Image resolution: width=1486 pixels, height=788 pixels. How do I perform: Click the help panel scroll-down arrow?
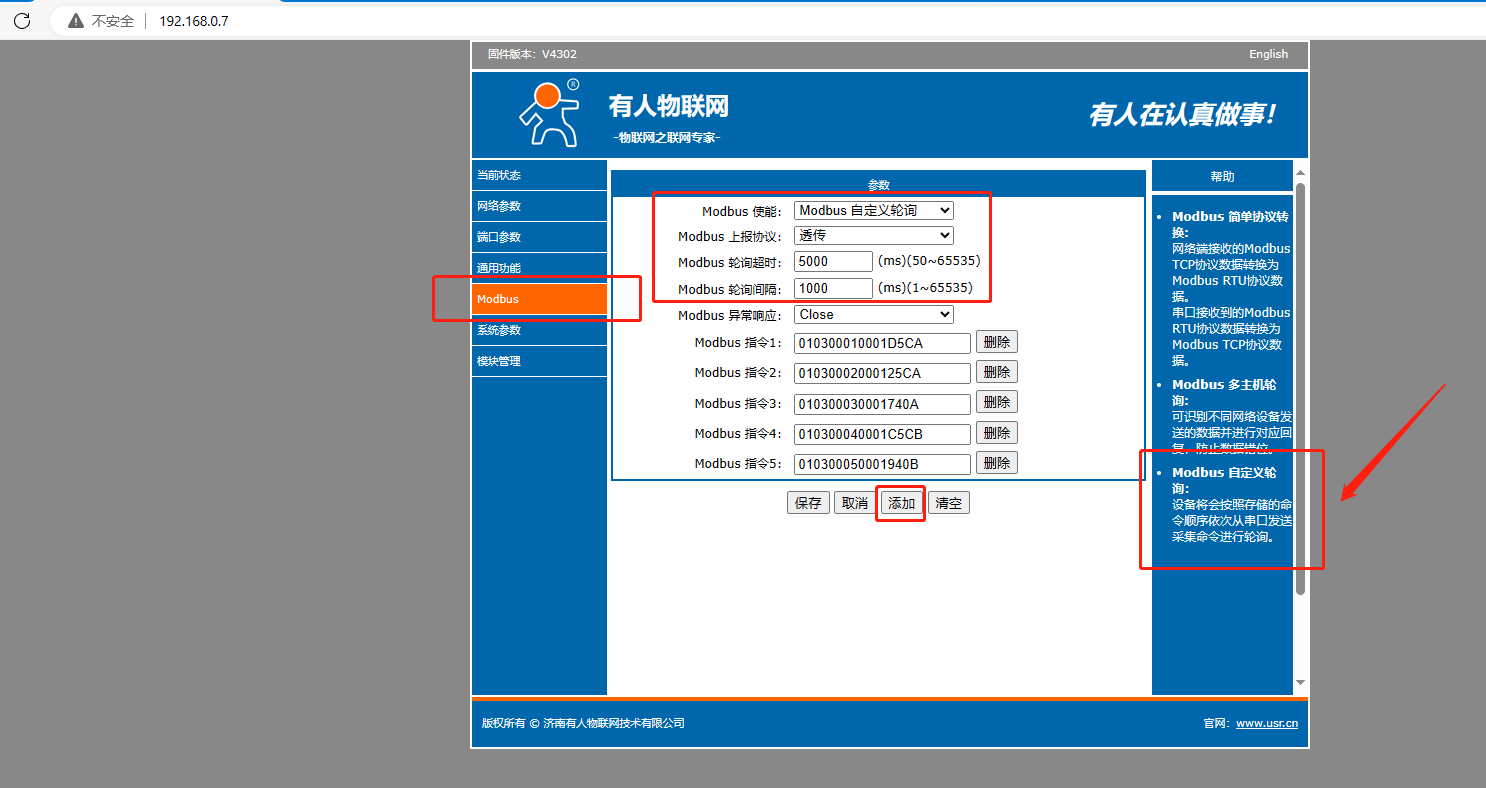coord(1301,682)
